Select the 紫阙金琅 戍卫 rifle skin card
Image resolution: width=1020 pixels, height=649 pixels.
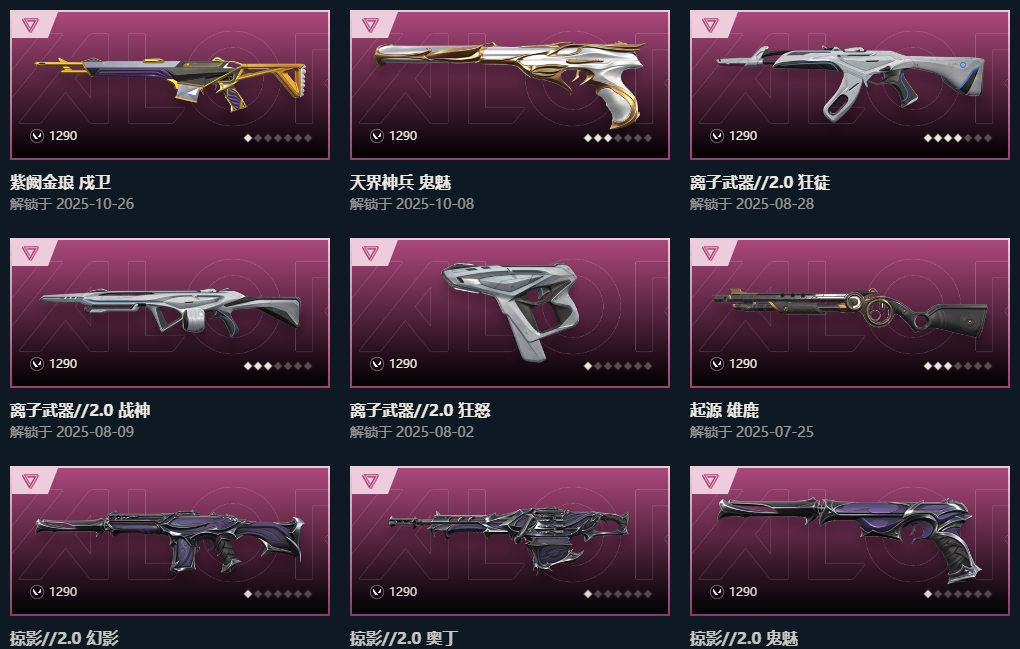pos(170,85)
